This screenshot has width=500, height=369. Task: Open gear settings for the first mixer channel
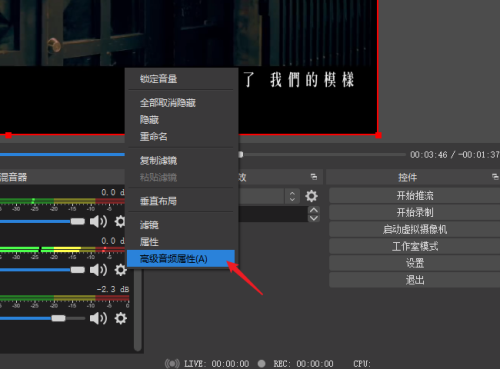120,221
